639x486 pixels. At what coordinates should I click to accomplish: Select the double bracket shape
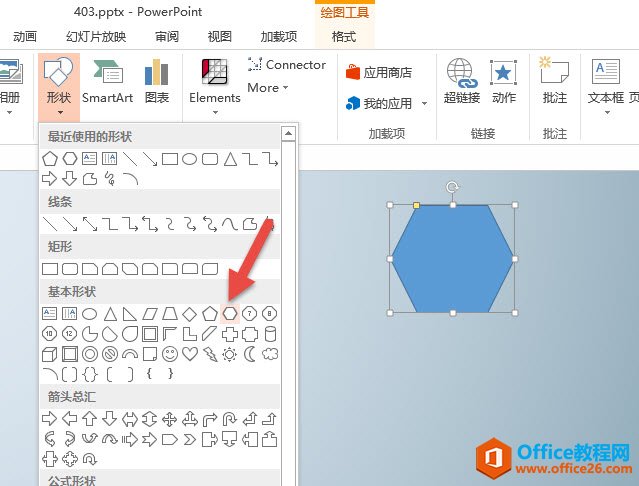click(x=69, y=374)
